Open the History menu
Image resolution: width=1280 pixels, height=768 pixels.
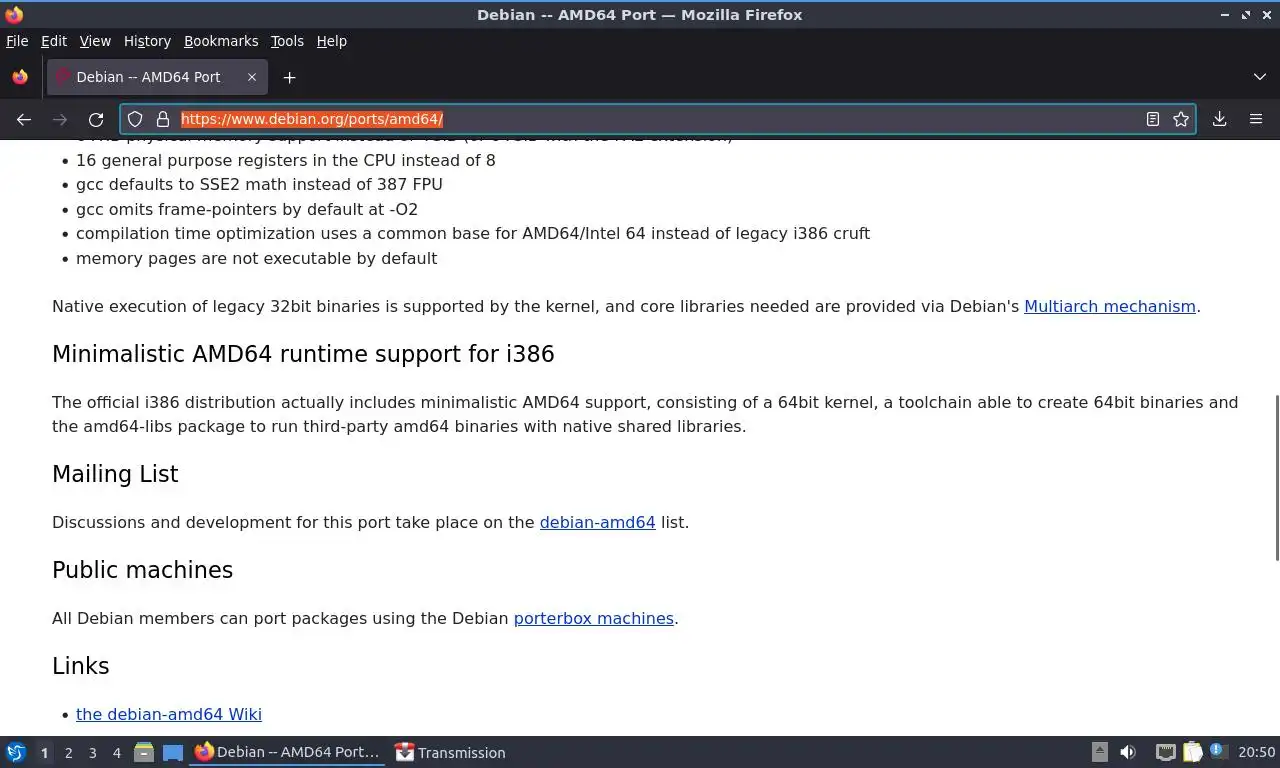pos(147,41)
